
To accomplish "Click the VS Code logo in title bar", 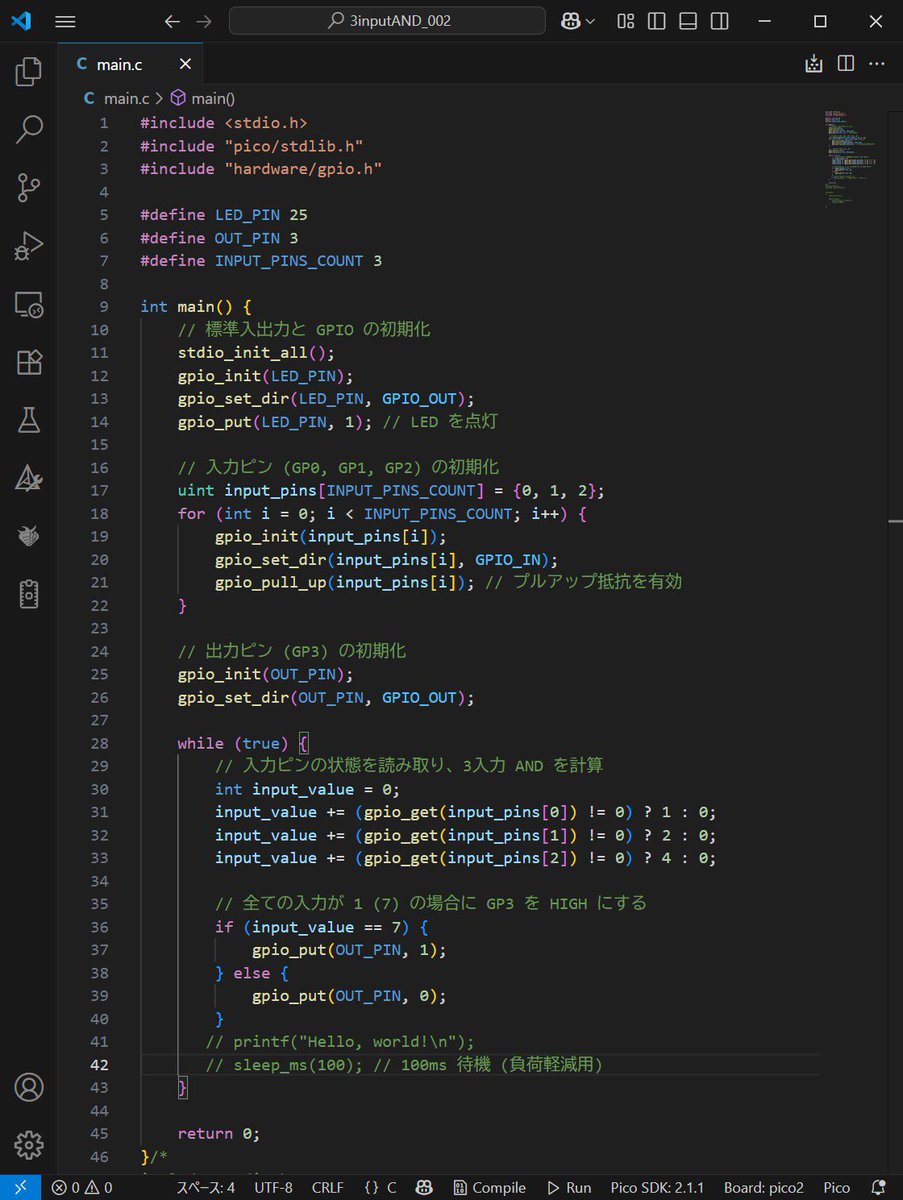I will (22, 21).
